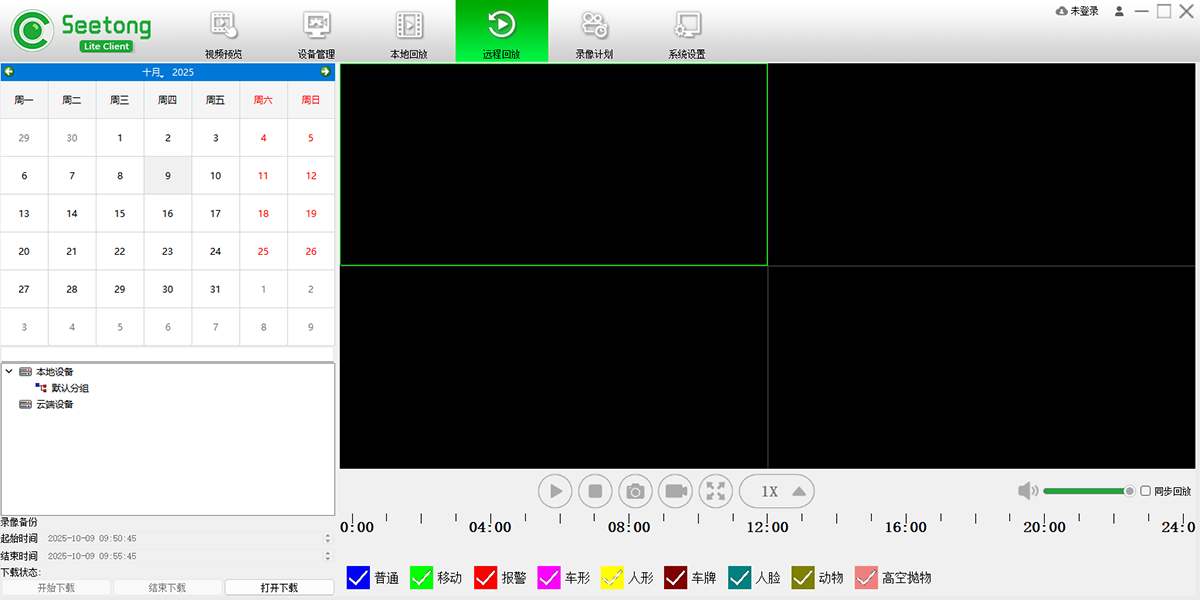Open the 录像计划 recording plan tab
The height and width of the screenshot is (600, 1200).
coord(594,32)
